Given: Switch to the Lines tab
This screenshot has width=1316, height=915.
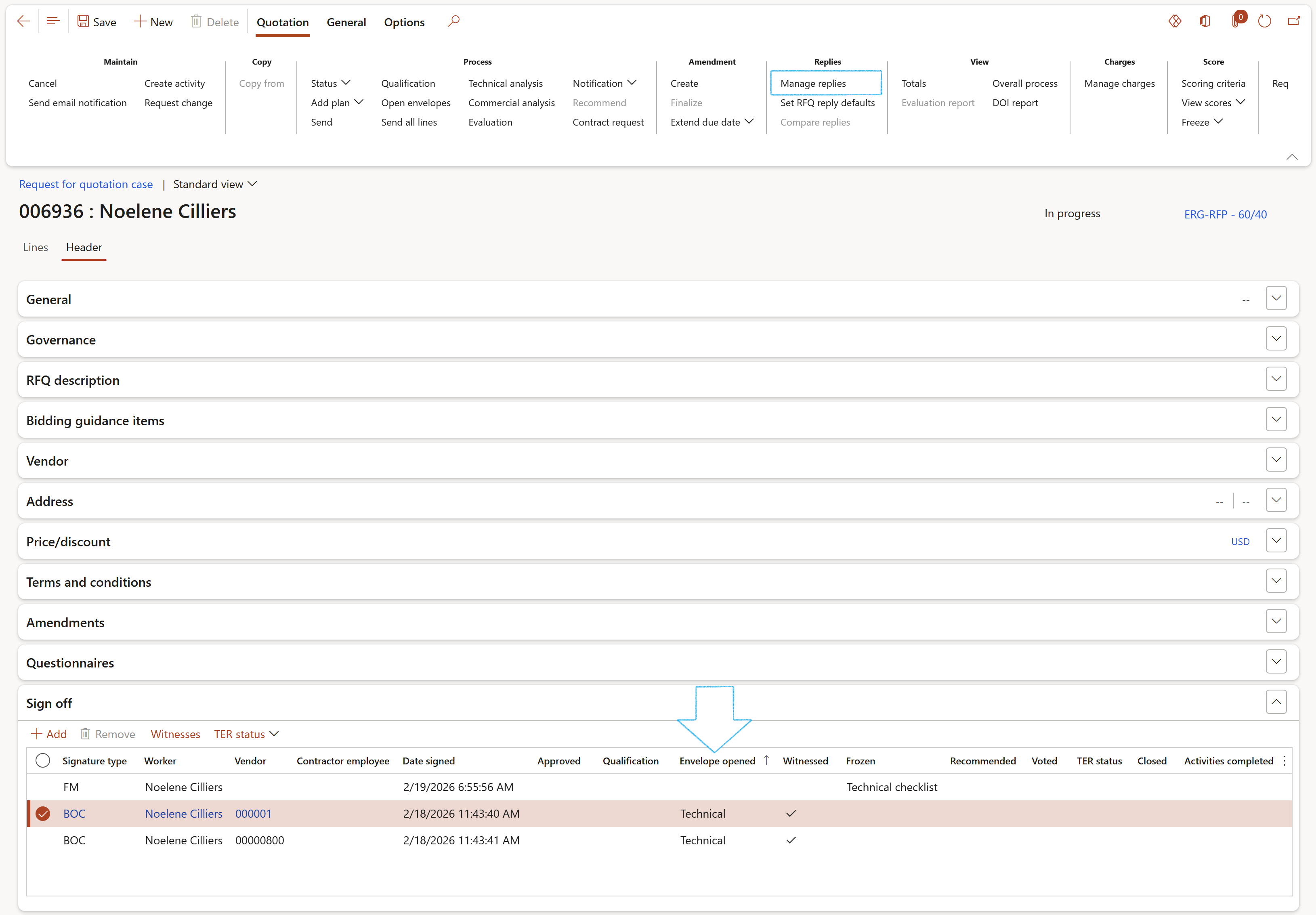Looking at the screenshot, I should 36,247.
